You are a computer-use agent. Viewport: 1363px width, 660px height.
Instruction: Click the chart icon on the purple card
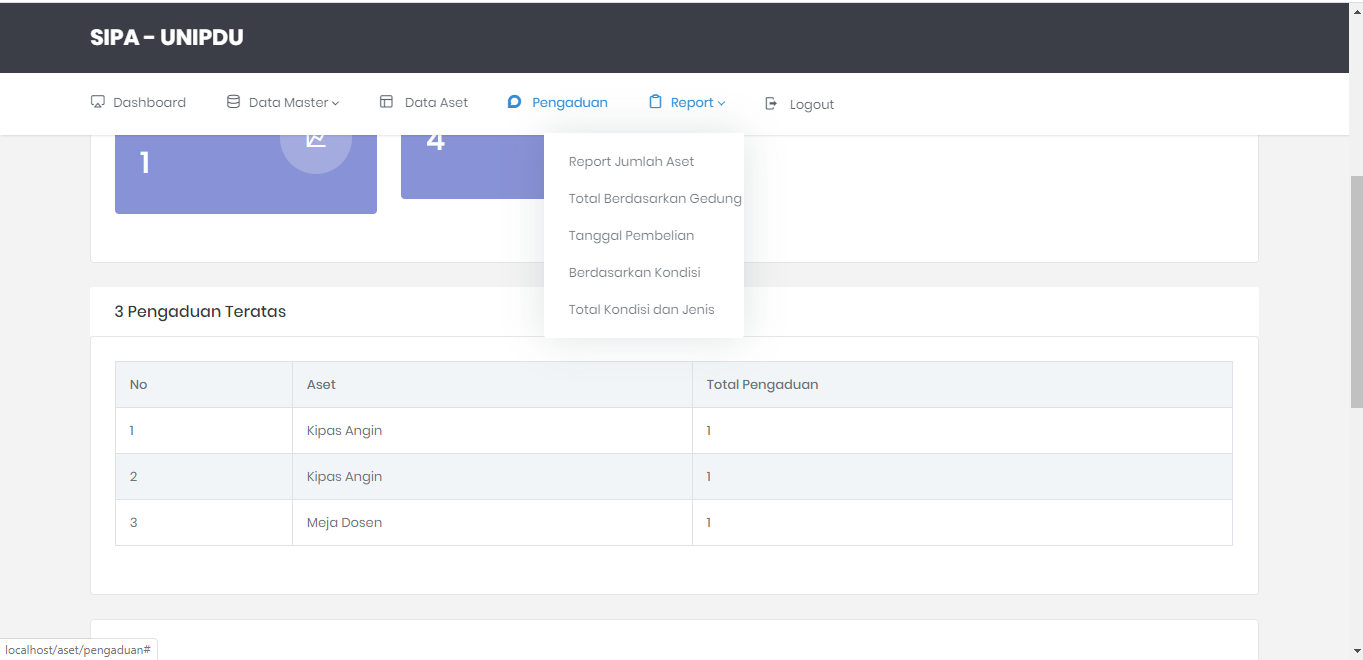[x=316, y=140]
